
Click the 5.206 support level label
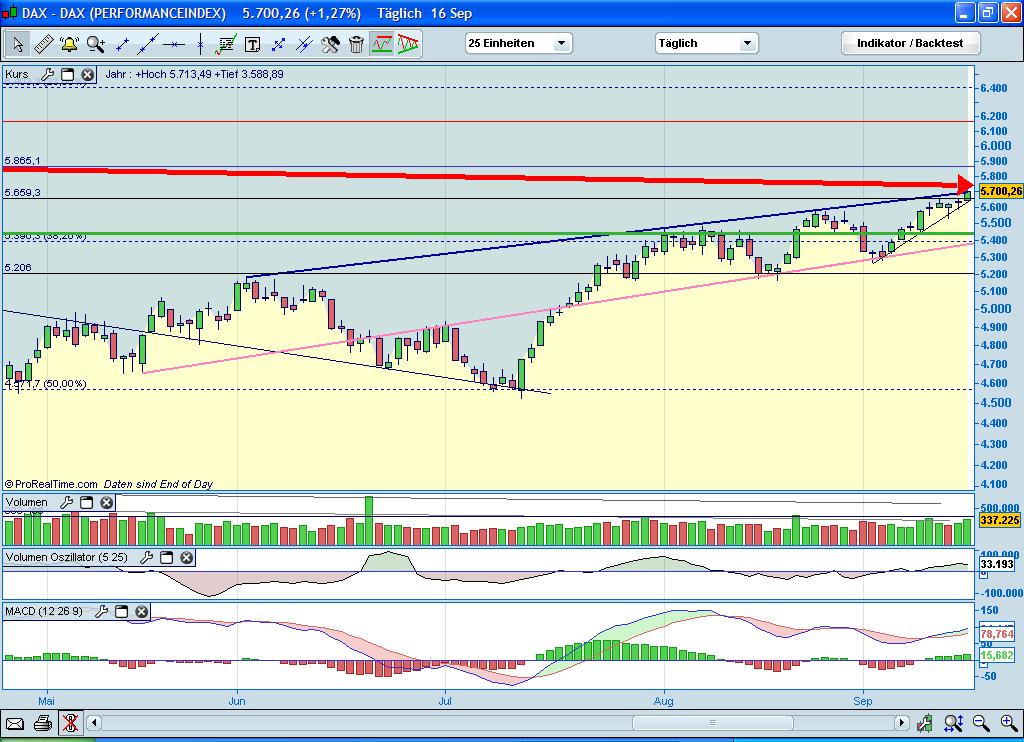[x=18, y=267]
